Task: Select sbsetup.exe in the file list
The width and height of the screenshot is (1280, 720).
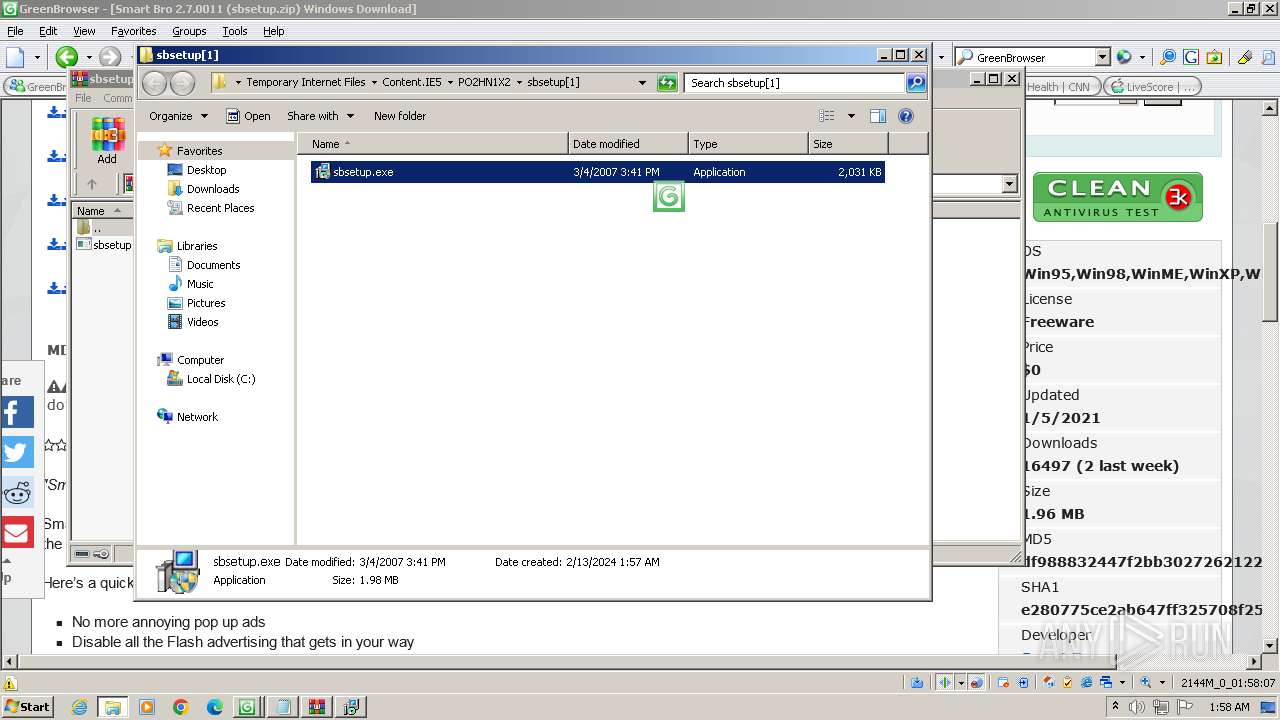Action: pyautogui.click(x=597, y=172)
